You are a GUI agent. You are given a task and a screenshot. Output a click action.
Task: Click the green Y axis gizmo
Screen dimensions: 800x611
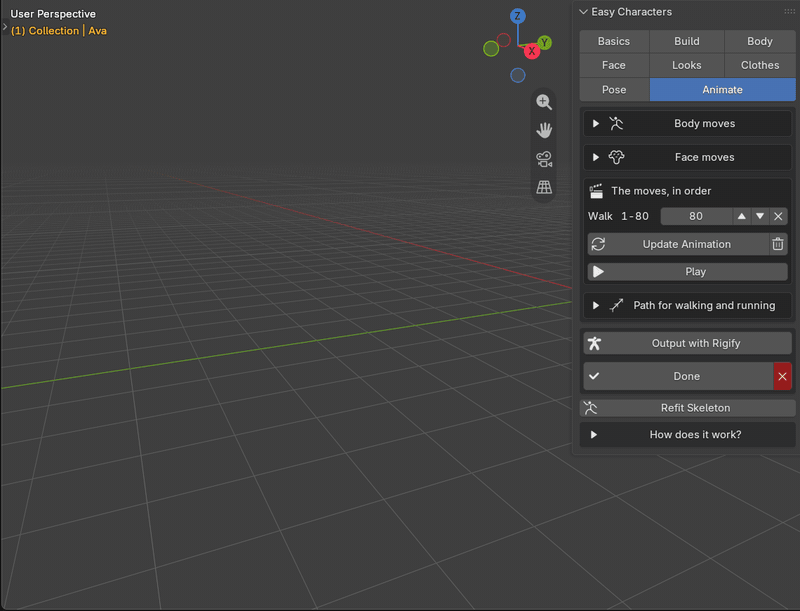tap(544, 42)
